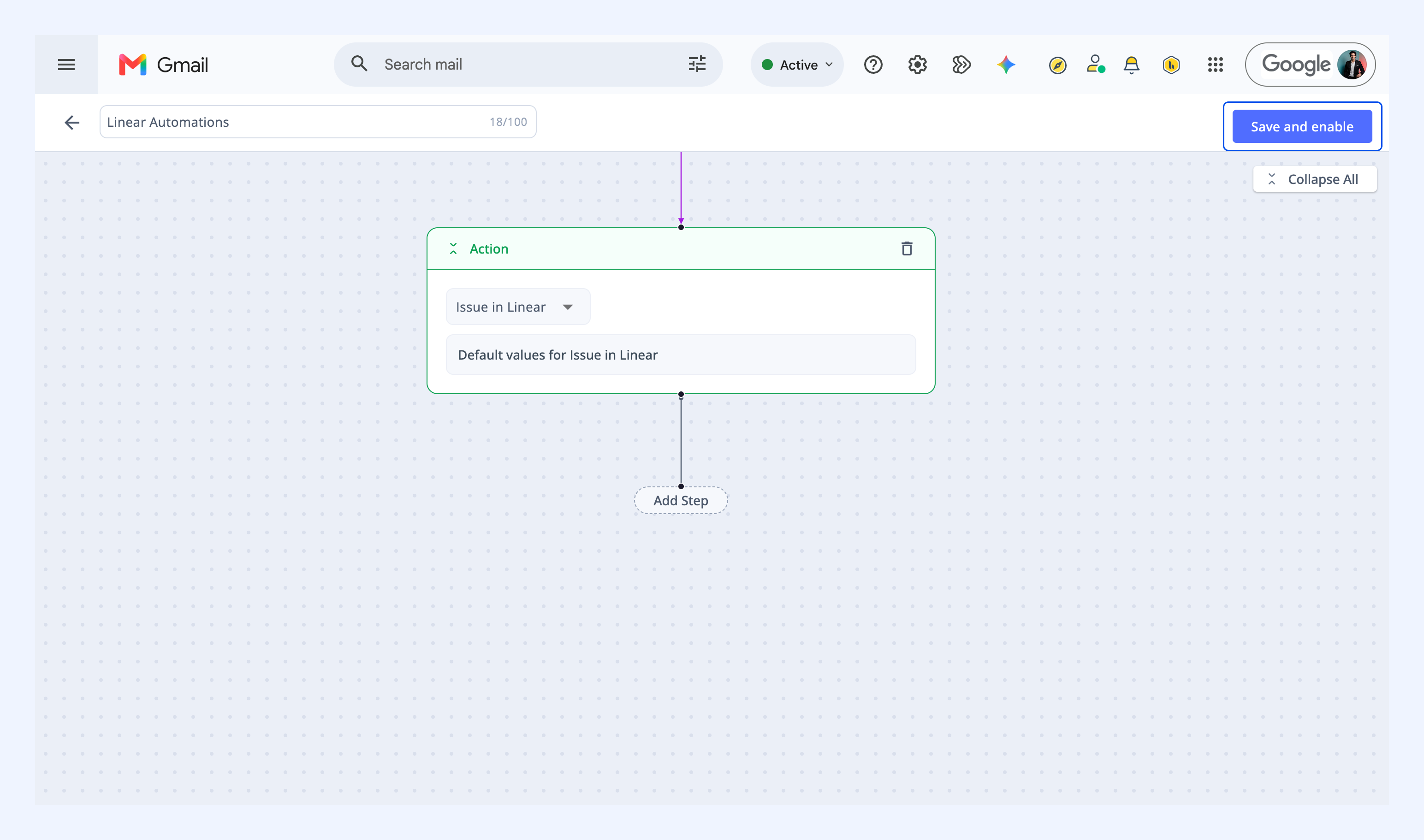
Task: Go back using the left arrow
Action: [72, 122]
